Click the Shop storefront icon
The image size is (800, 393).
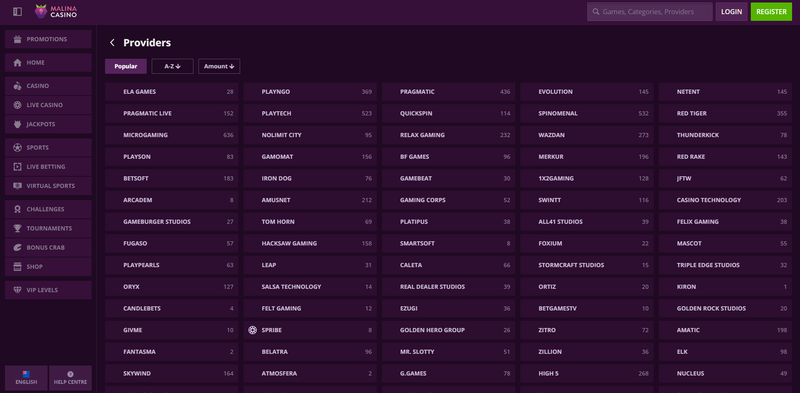click(x=17, y=267)
